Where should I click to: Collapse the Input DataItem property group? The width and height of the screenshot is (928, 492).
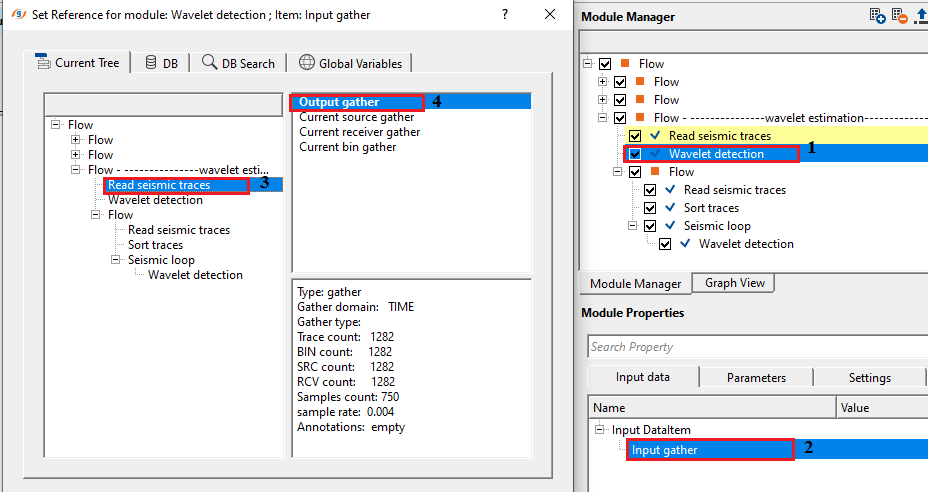click(600, 430)
